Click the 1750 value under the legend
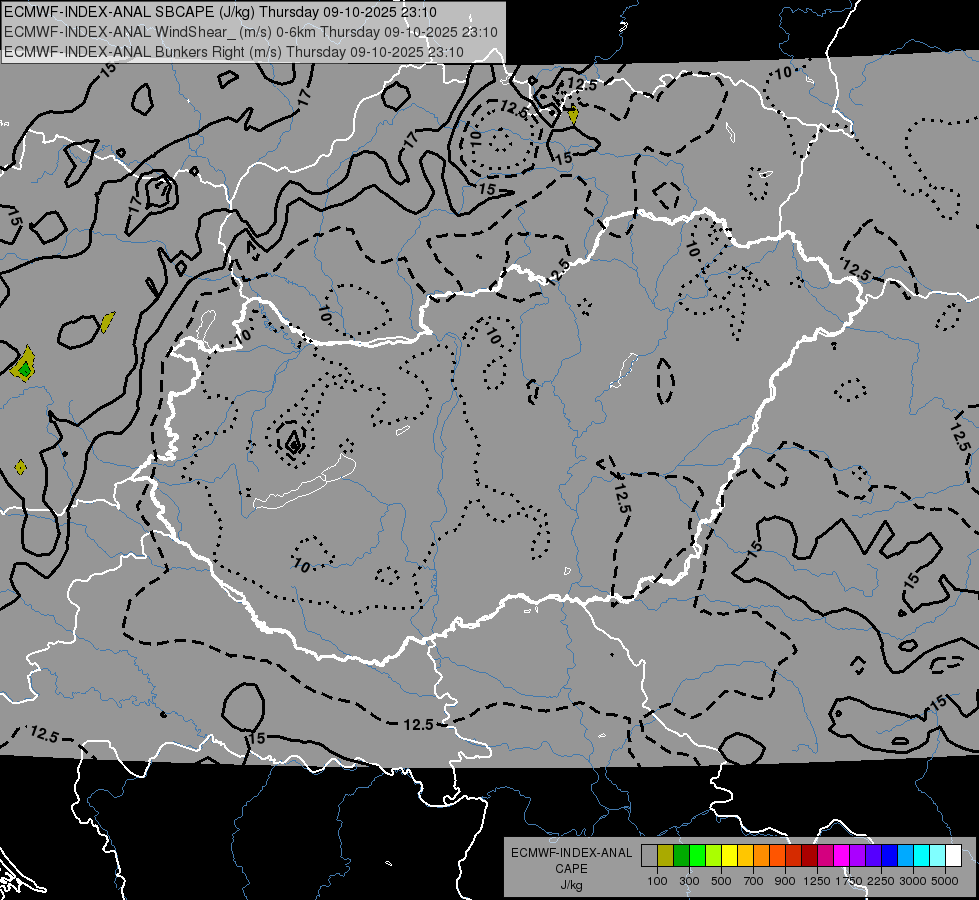This screenshot has width=979, height=900. point(850,881)
